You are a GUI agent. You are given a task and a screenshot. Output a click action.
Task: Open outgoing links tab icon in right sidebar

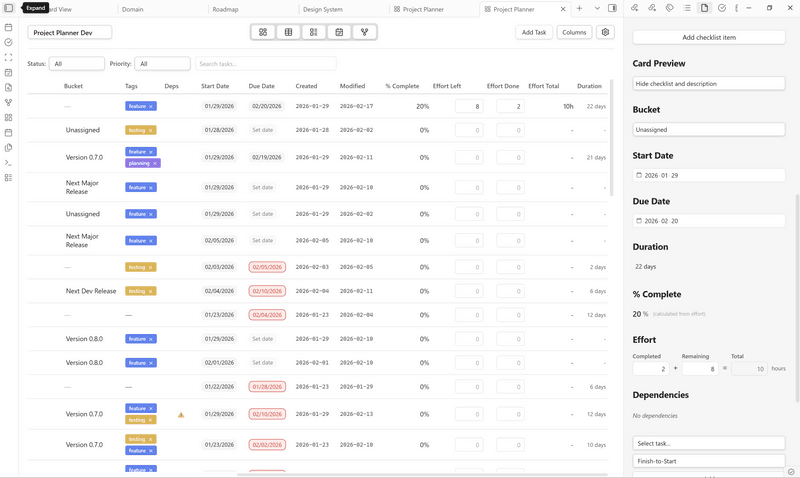point(652,8)
